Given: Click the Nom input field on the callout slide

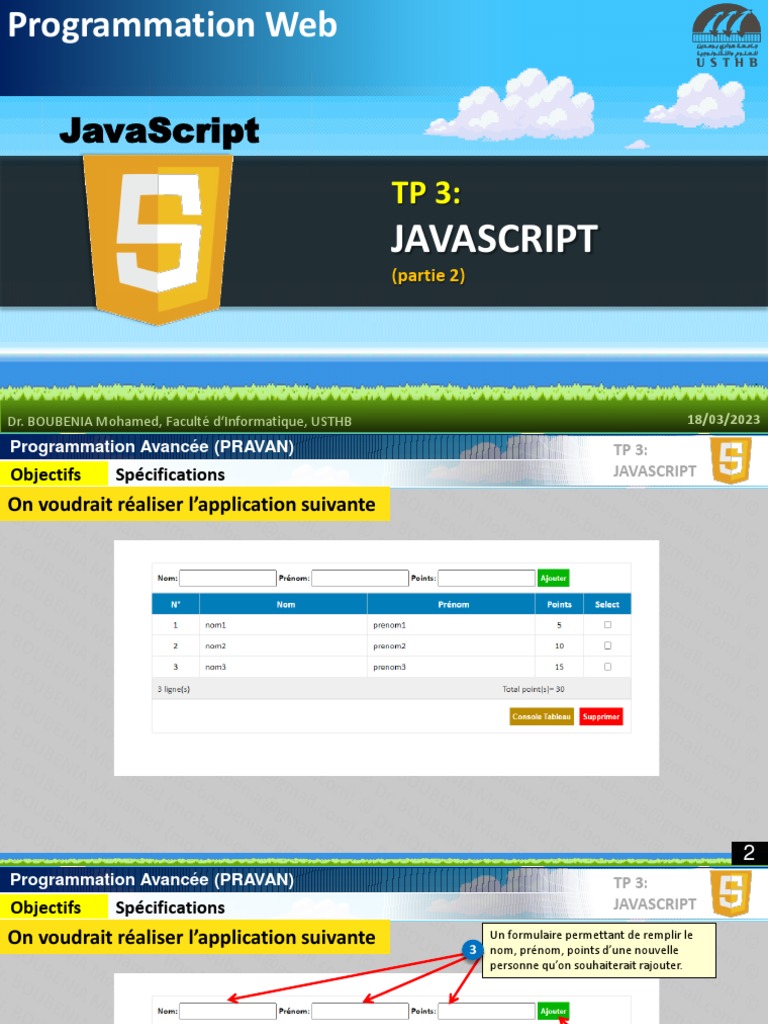Looking at the screenshot, I should click(x=227, y=1011).
